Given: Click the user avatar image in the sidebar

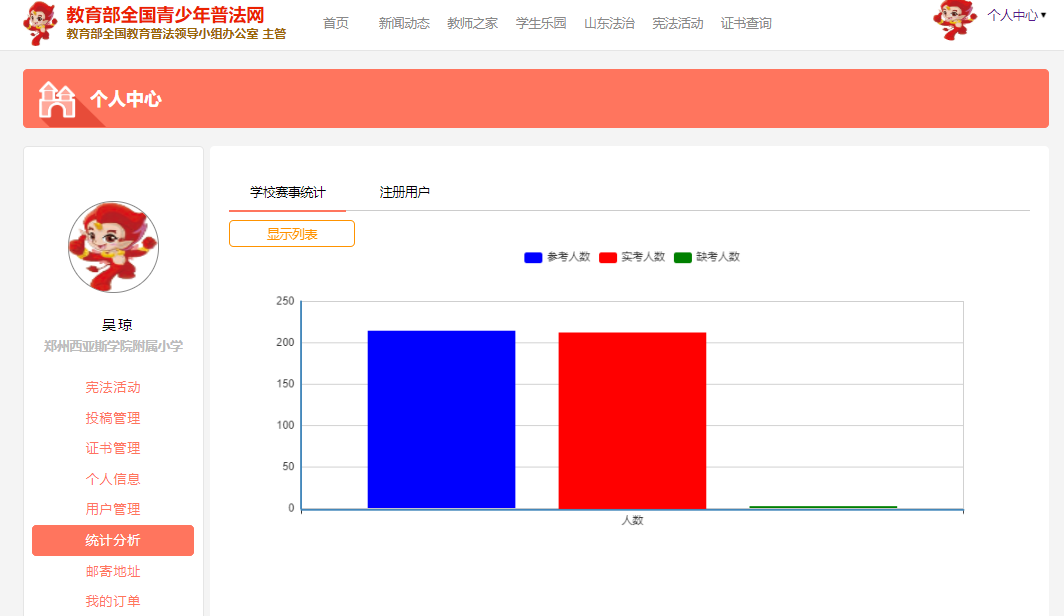Looking at the screenshot, I should click(113, 247).
